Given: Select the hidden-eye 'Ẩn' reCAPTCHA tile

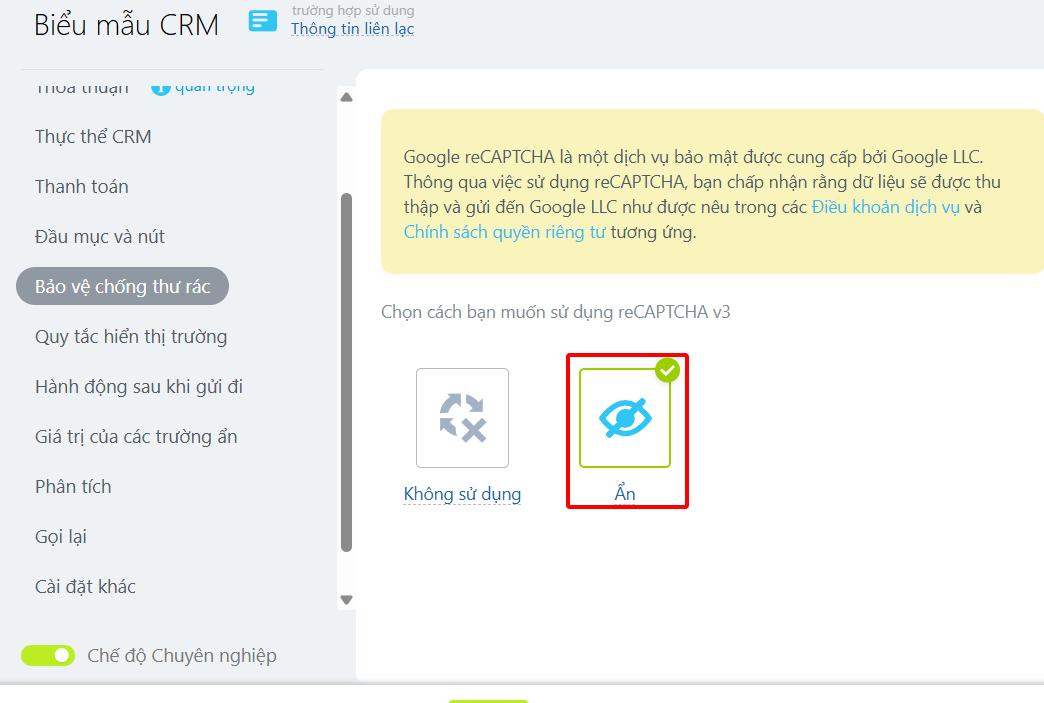Looking at the screenshot, I should click(x=625, y=418).
